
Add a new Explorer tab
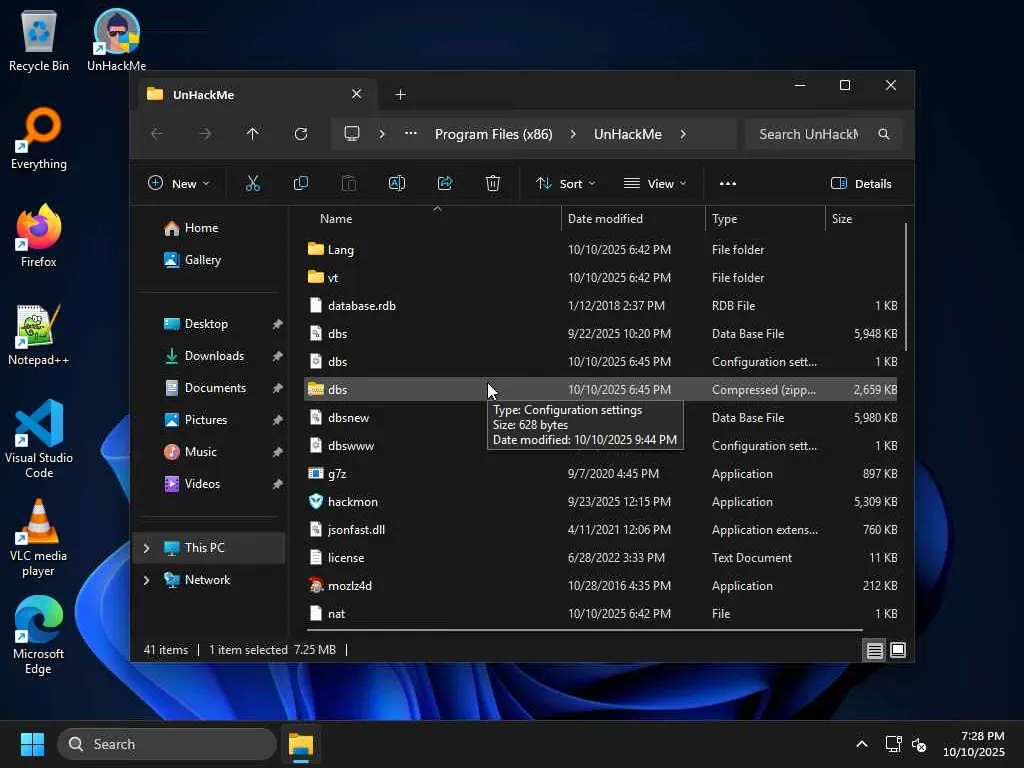(400, 95)
